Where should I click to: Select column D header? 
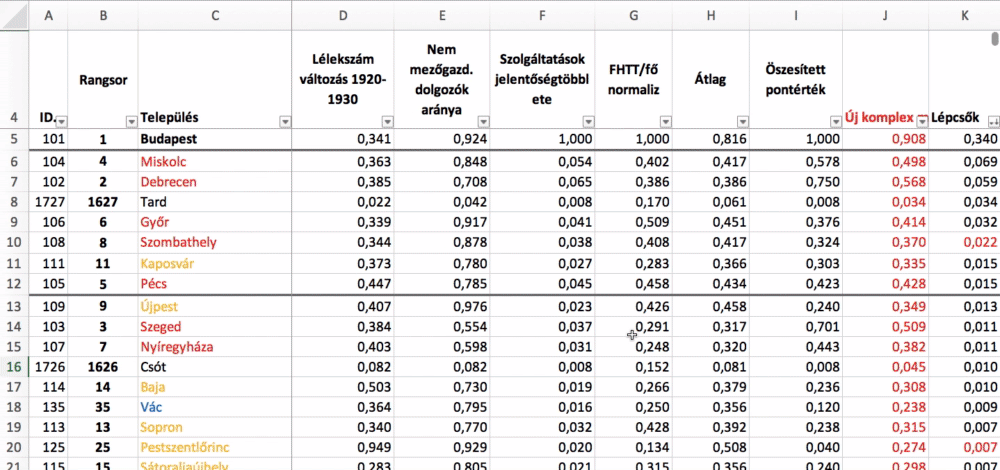[343, 16]
